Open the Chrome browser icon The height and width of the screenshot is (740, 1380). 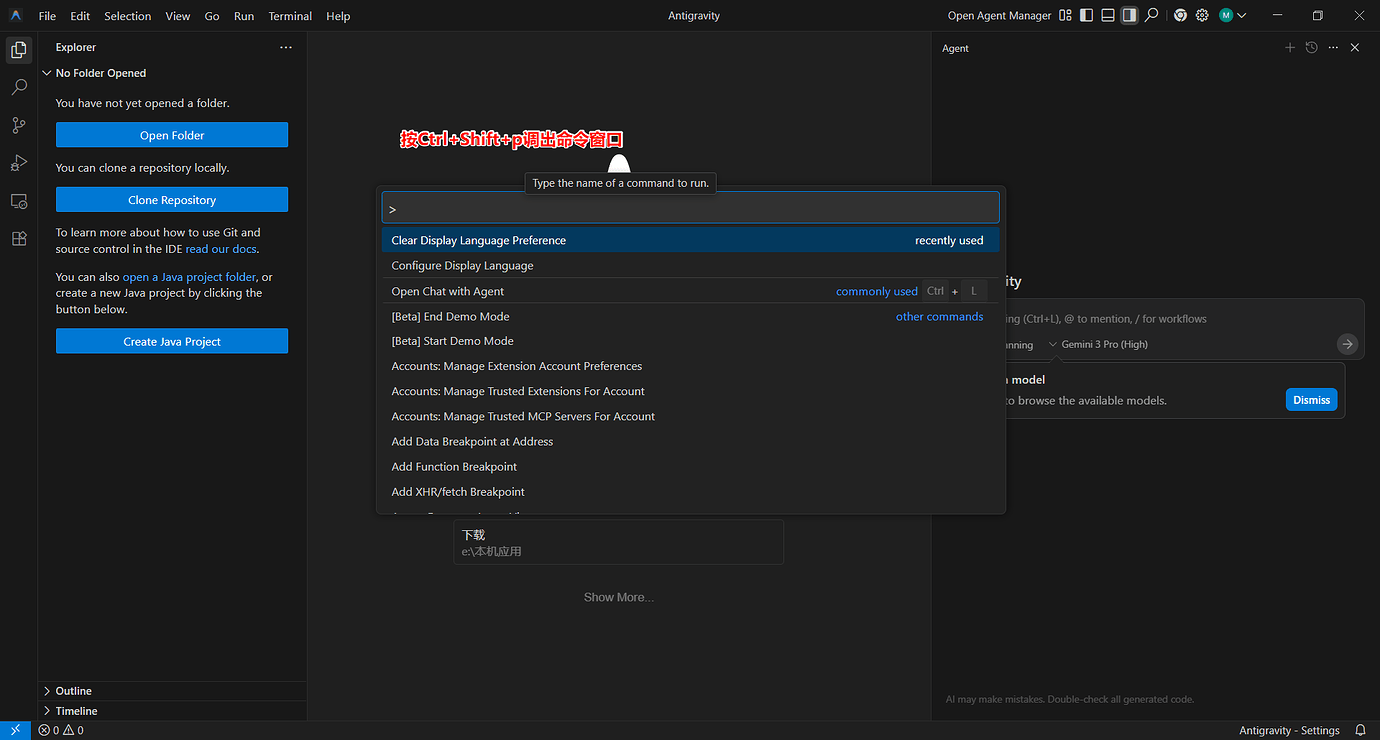click(x=1180, y=16)
